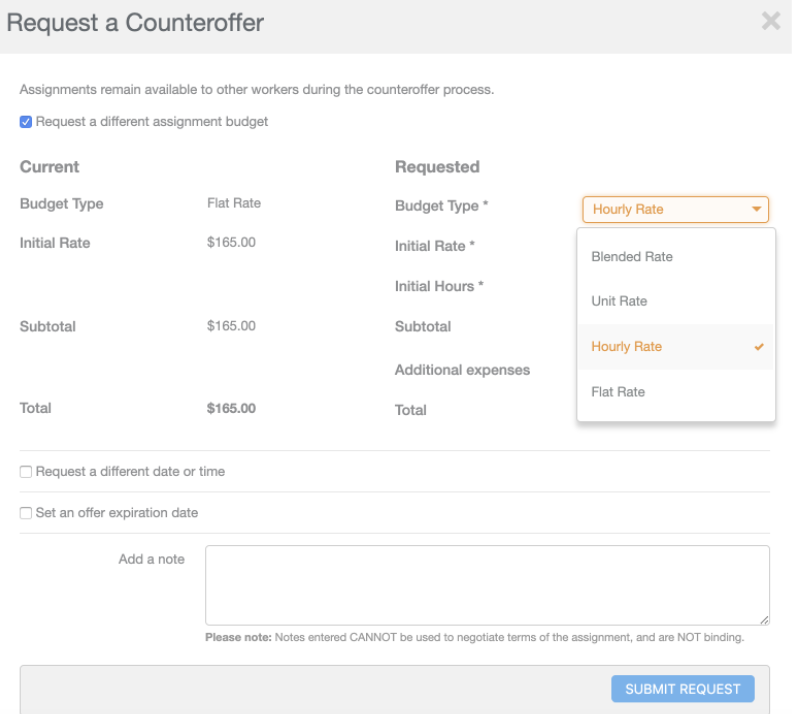Select Blended Rate from the list
This screenshot has height=720, width=792.
tap(632, 257)
